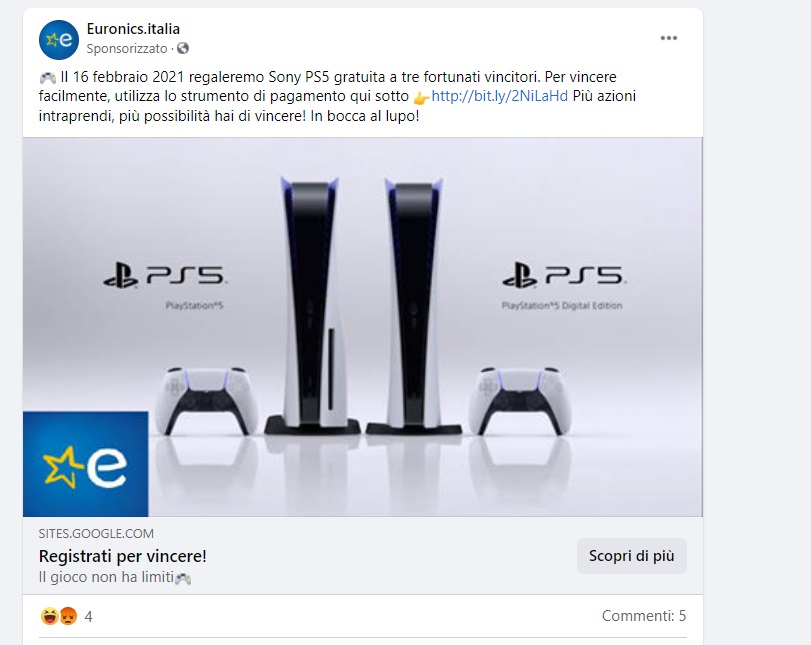
Task: Click the laughing reaction emoji
Action: pos(50,616)
